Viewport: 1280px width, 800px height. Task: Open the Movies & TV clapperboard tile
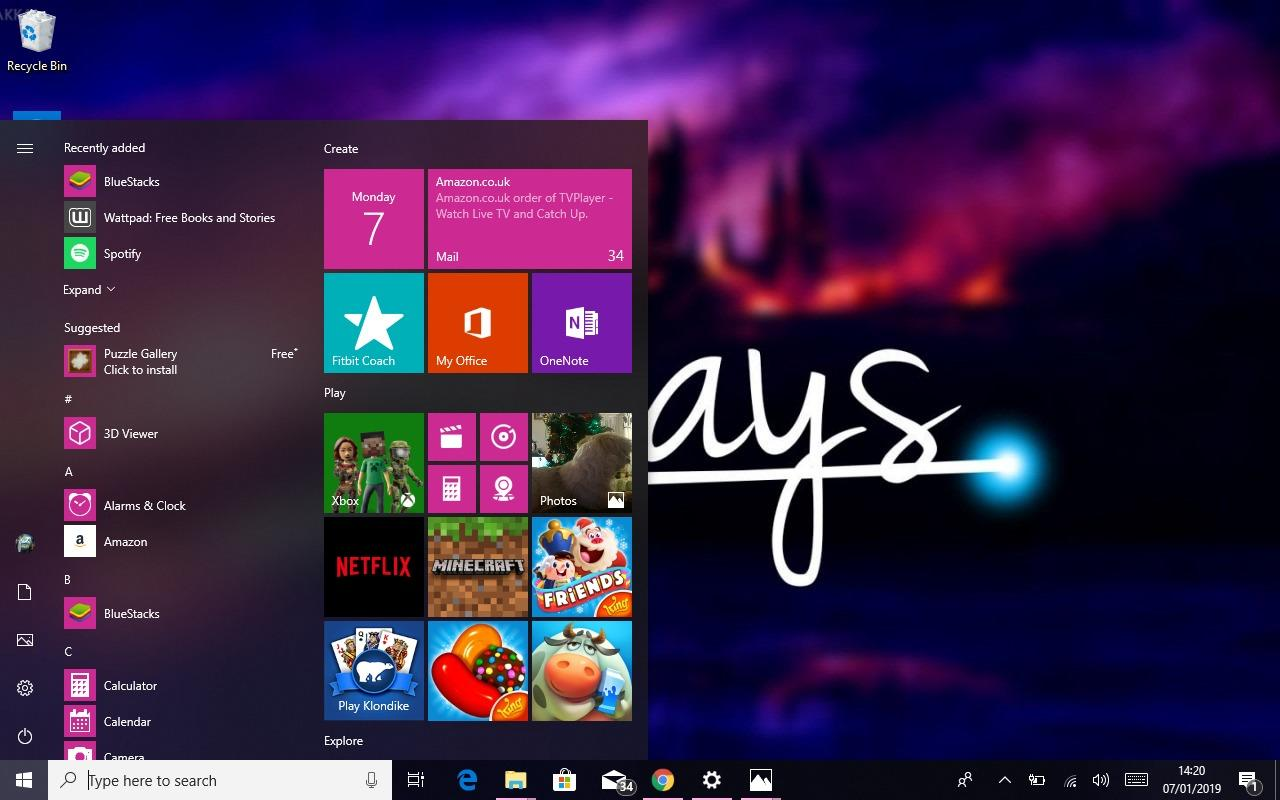coord(452,437)
